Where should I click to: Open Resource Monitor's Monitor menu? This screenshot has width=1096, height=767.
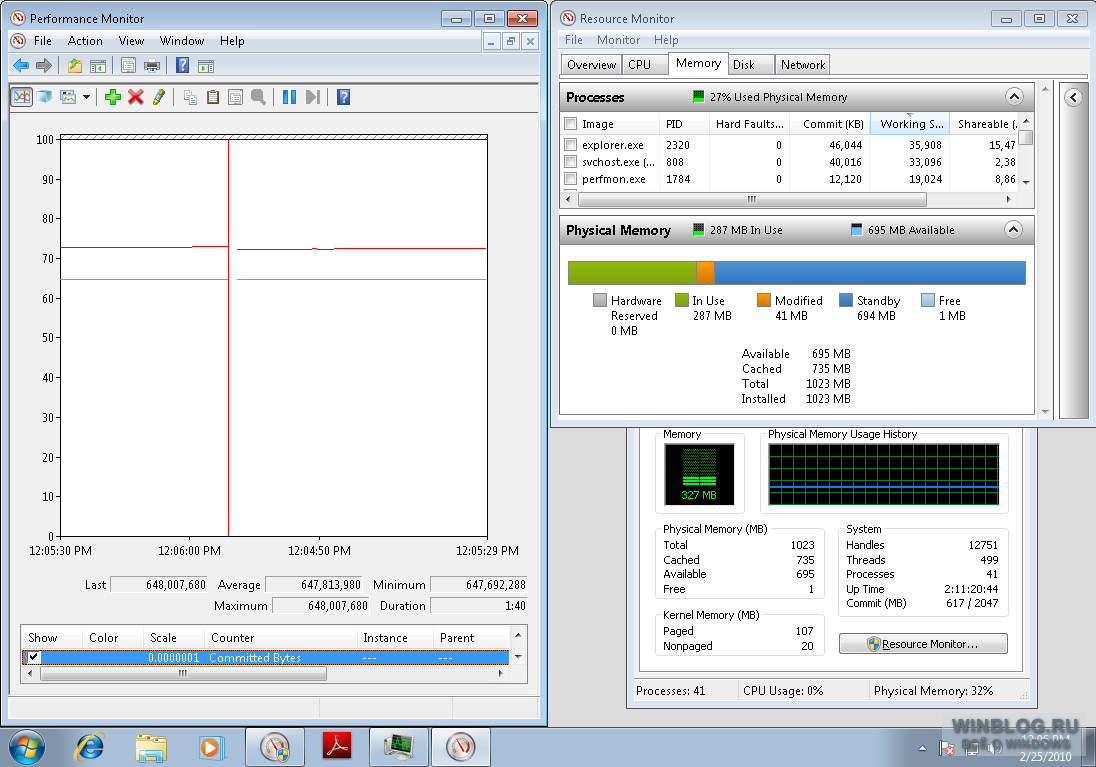tap(618, 40)
